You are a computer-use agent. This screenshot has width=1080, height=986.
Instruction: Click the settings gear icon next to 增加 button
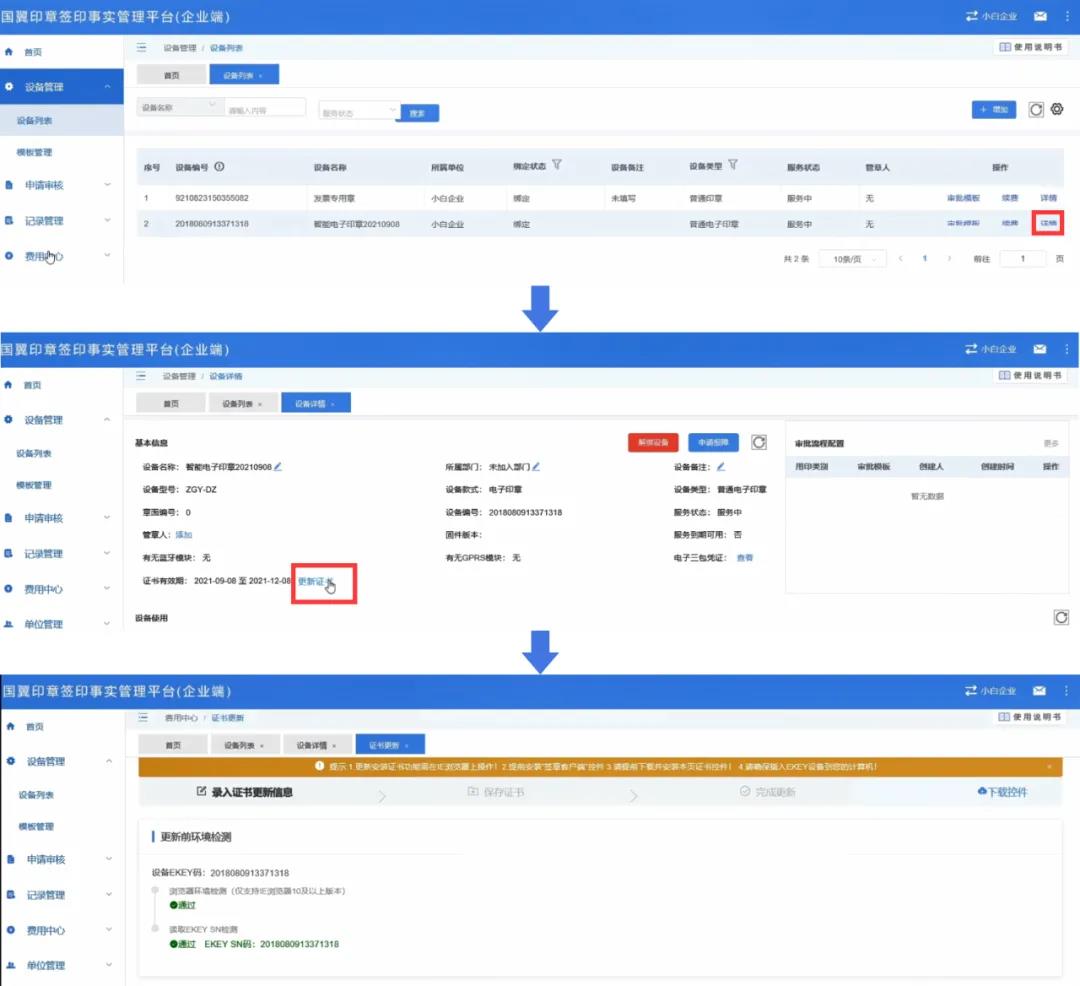tap(1057, 109)
